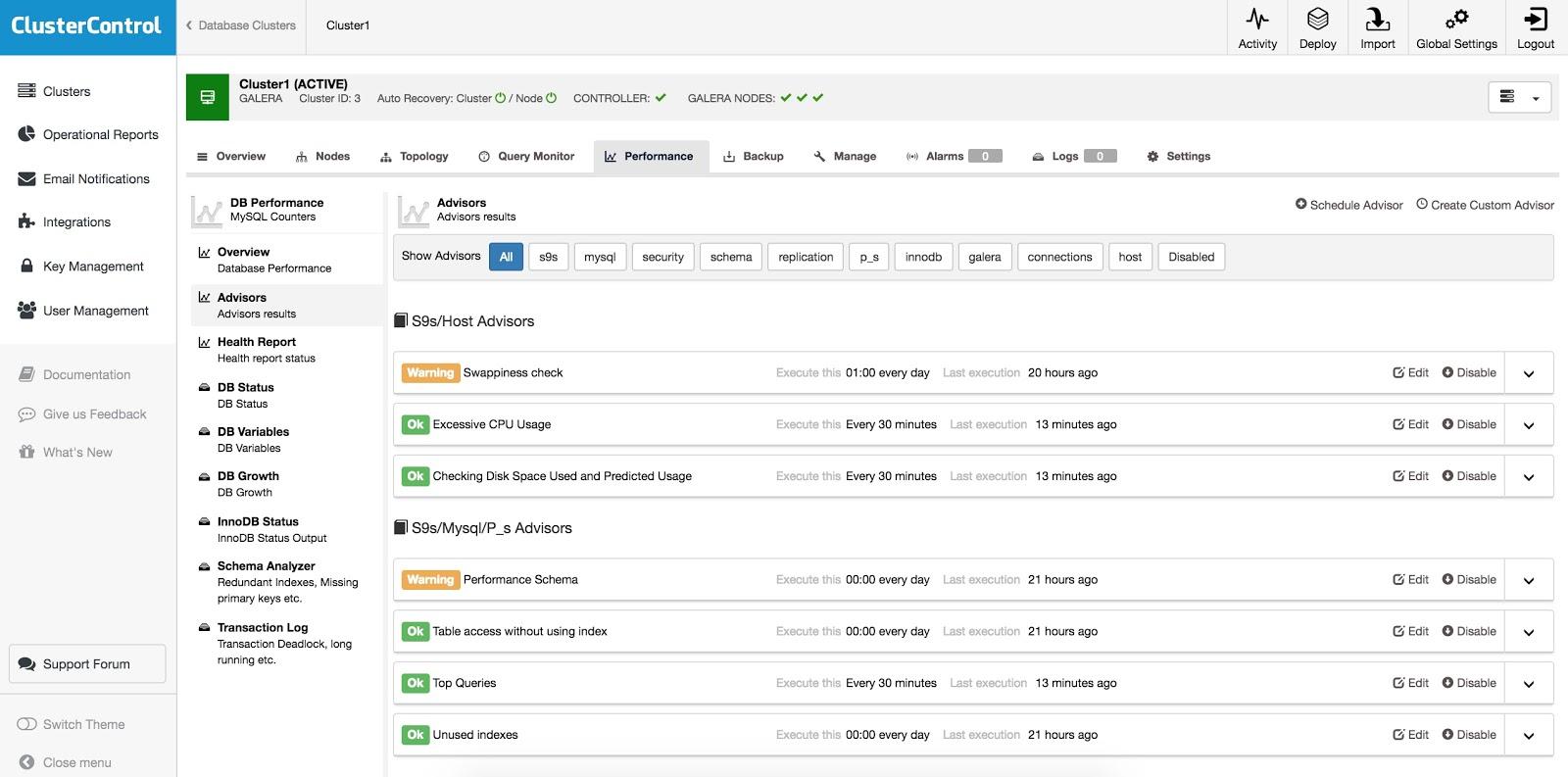Screen dimensions: 1568x777
Task: Click the ClusterControl logo
Action: pyautogui.click(x=87, y=26)
